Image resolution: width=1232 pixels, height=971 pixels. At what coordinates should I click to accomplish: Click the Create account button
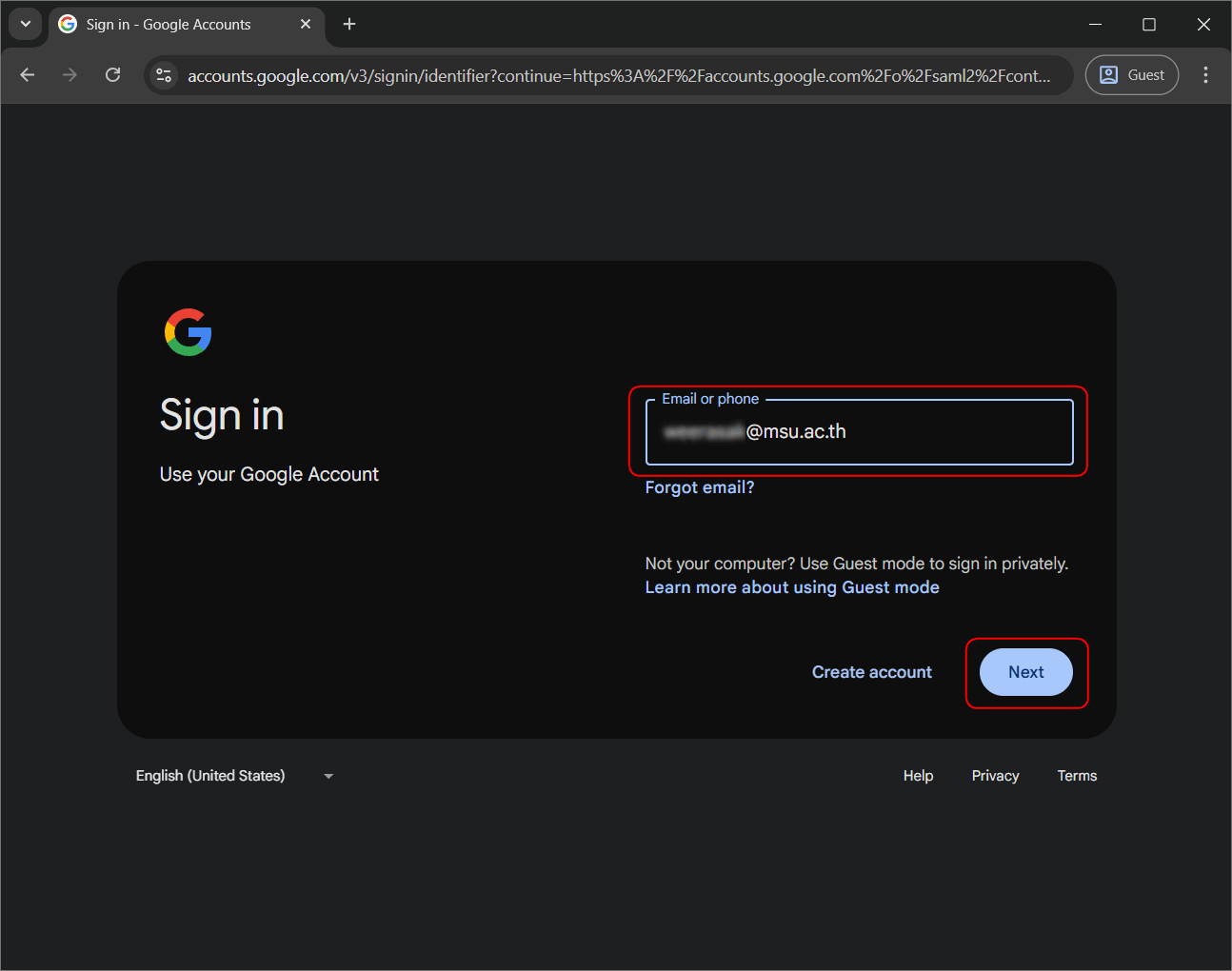pyautogui.click(x=871, y=672)
